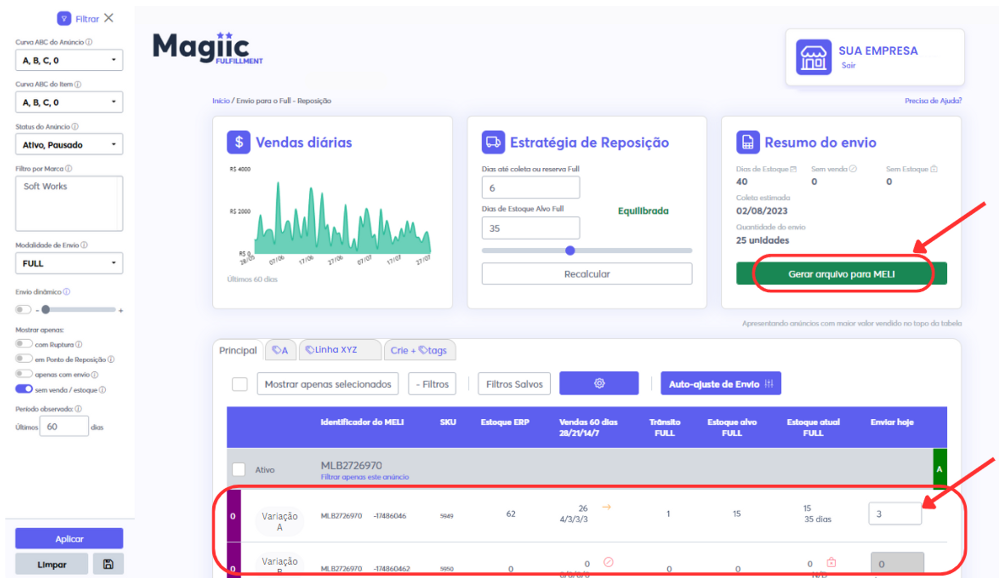The width and height of the screenshot is (999, 583).
Task: Open the Crie + tags tab
Action: click(419, 350)
